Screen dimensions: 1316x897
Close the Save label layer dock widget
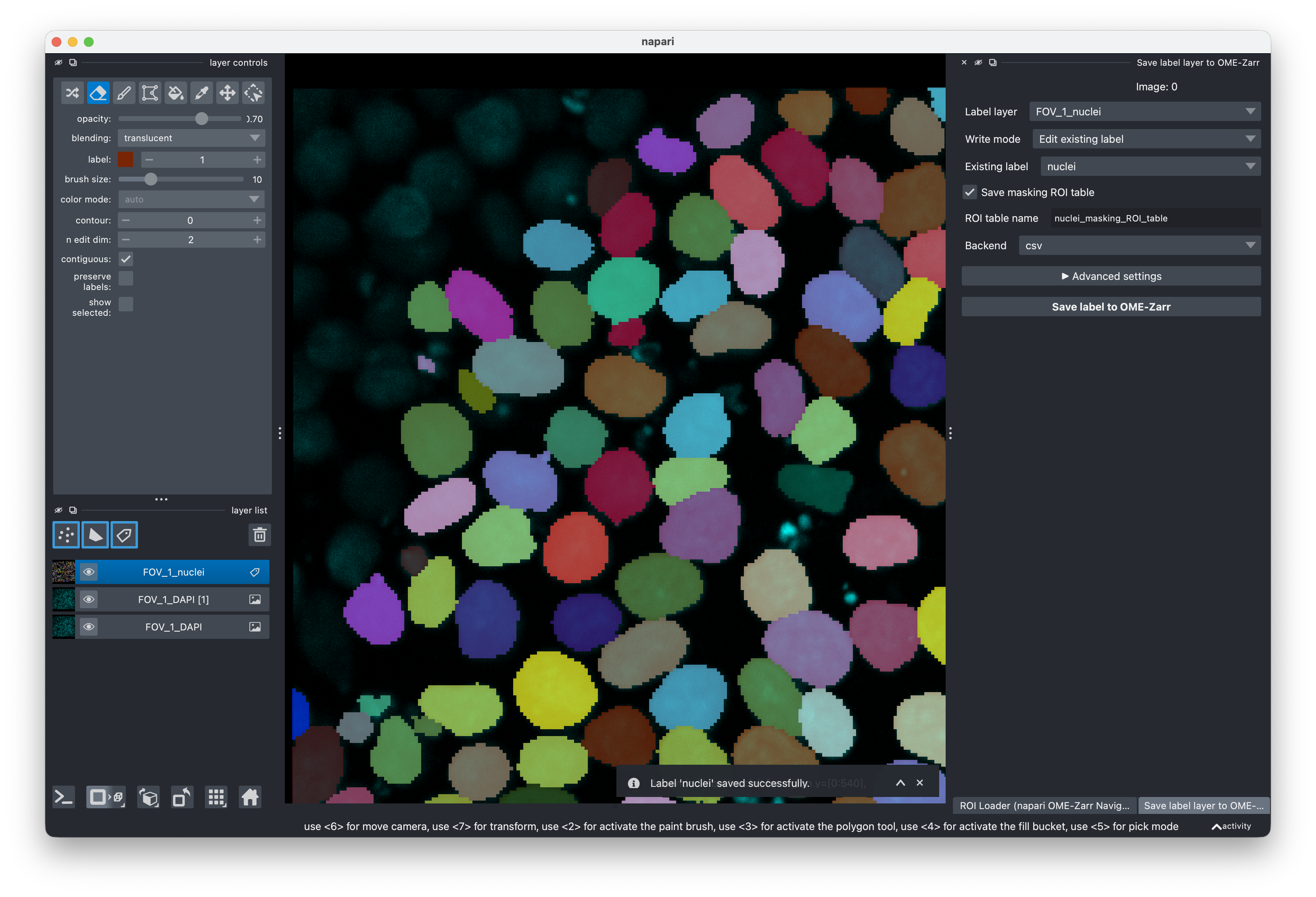pyautogui.click(x=964, y=62)
